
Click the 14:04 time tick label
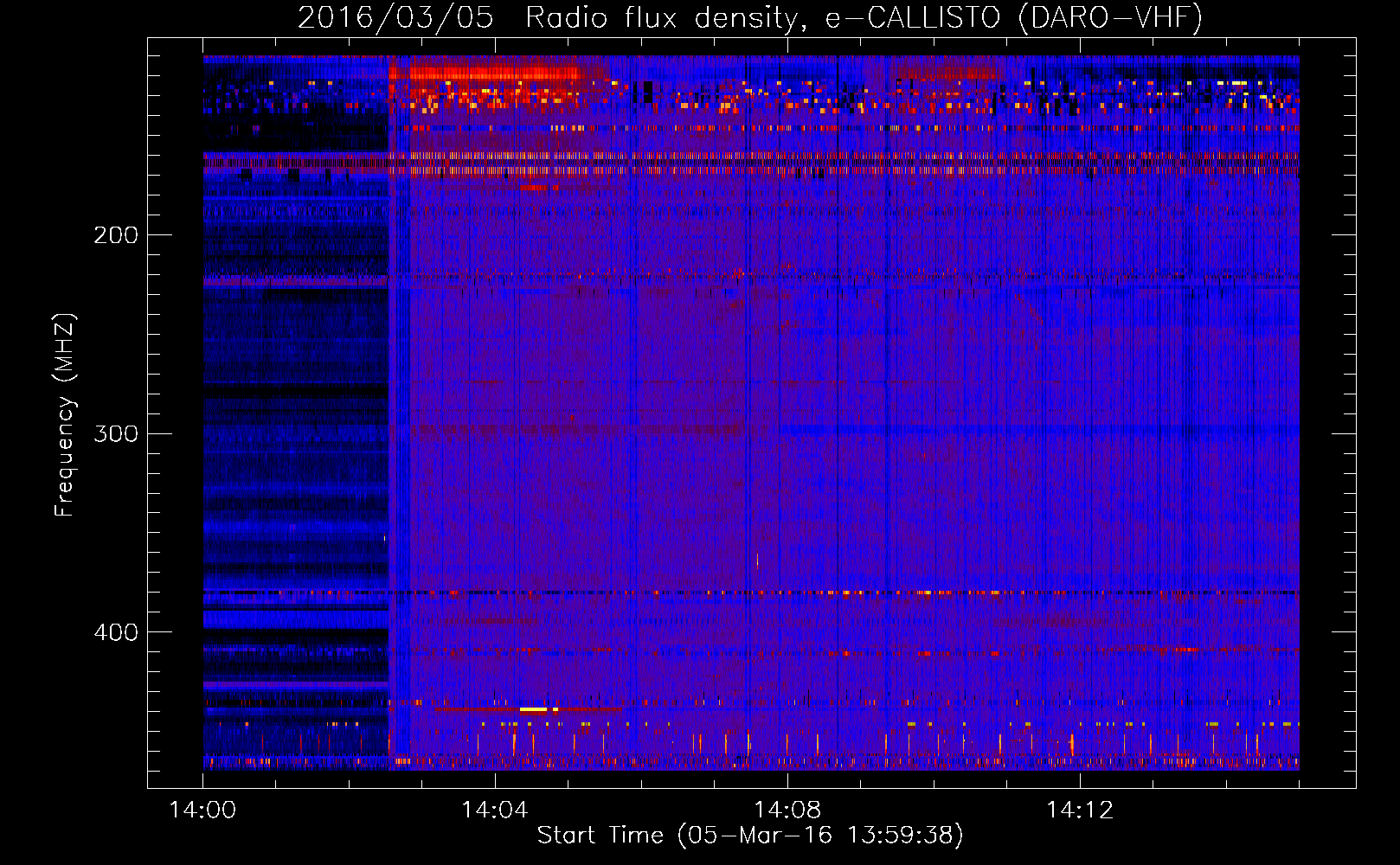click(495, 811)
